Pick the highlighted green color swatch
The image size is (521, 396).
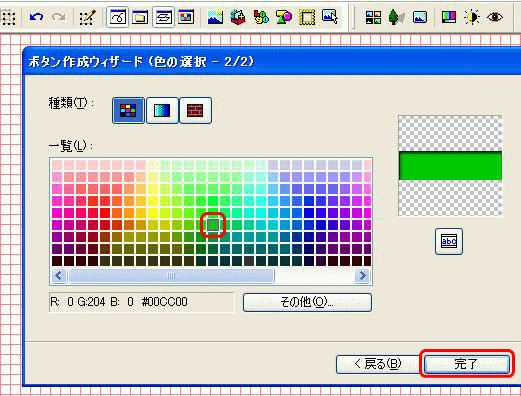pos(213,225)
